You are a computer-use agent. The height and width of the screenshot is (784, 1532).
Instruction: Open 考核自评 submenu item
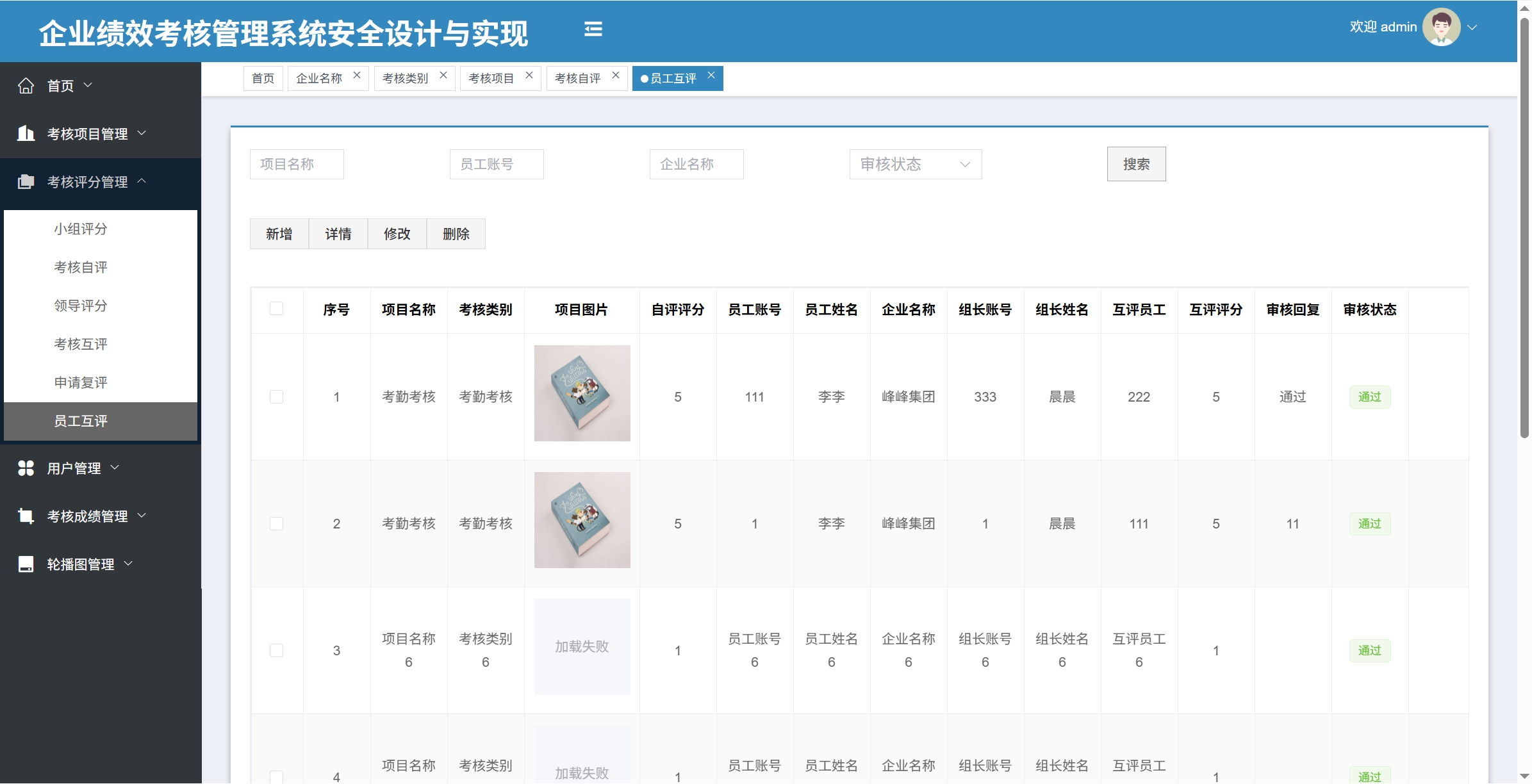point(101,268)
